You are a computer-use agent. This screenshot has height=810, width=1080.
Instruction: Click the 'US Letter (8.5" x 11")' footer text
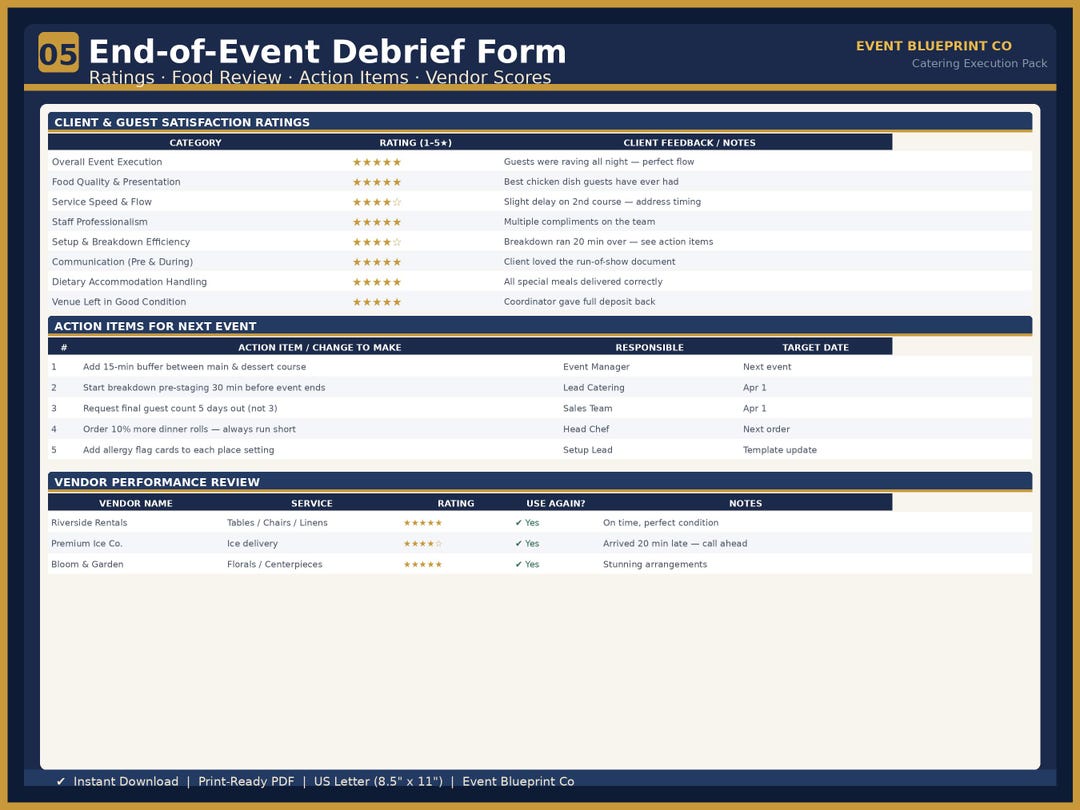(x=378, y=781)
